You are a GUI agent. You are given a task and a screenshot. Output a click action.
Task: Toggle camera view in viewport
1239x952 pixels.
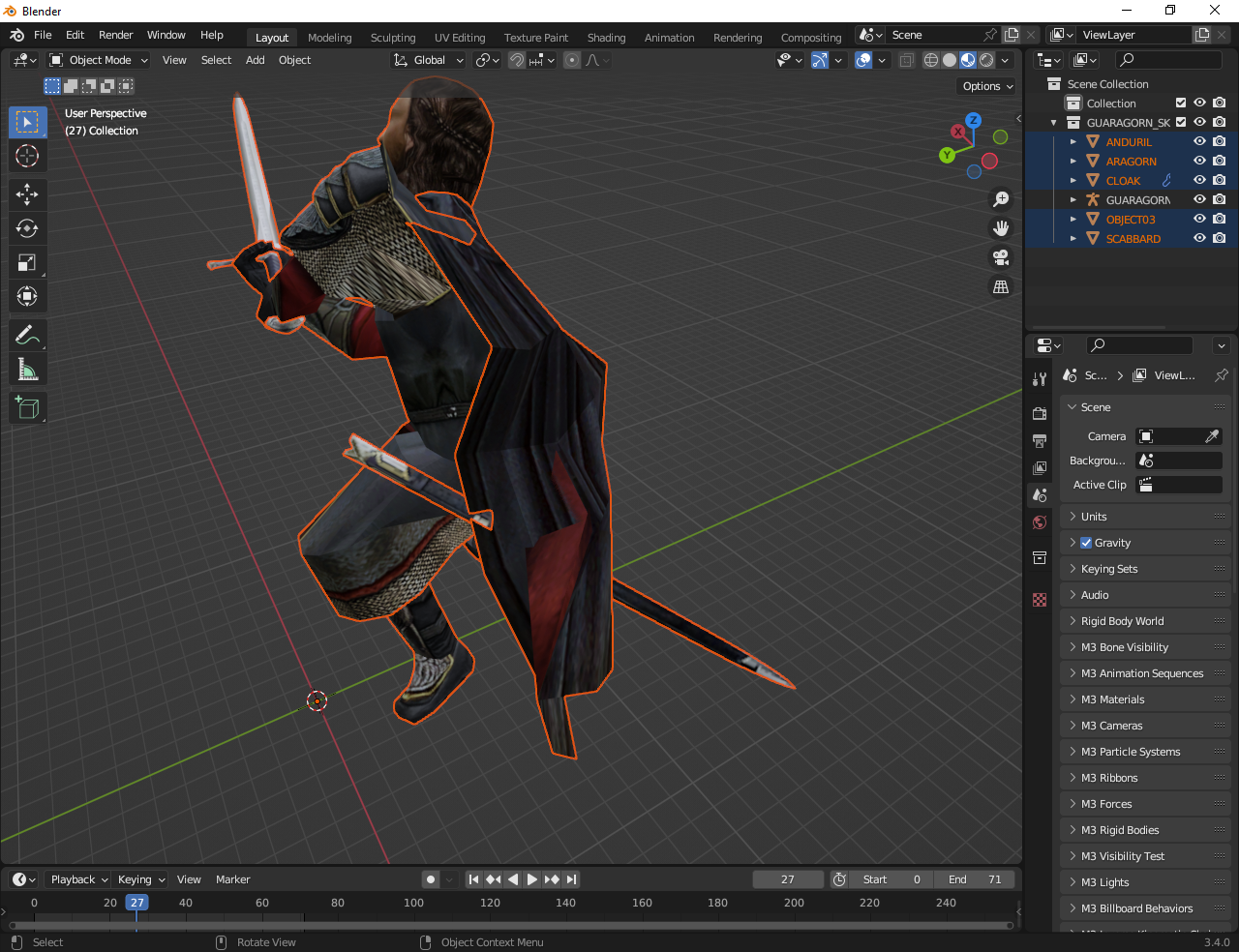[1001, 257]
